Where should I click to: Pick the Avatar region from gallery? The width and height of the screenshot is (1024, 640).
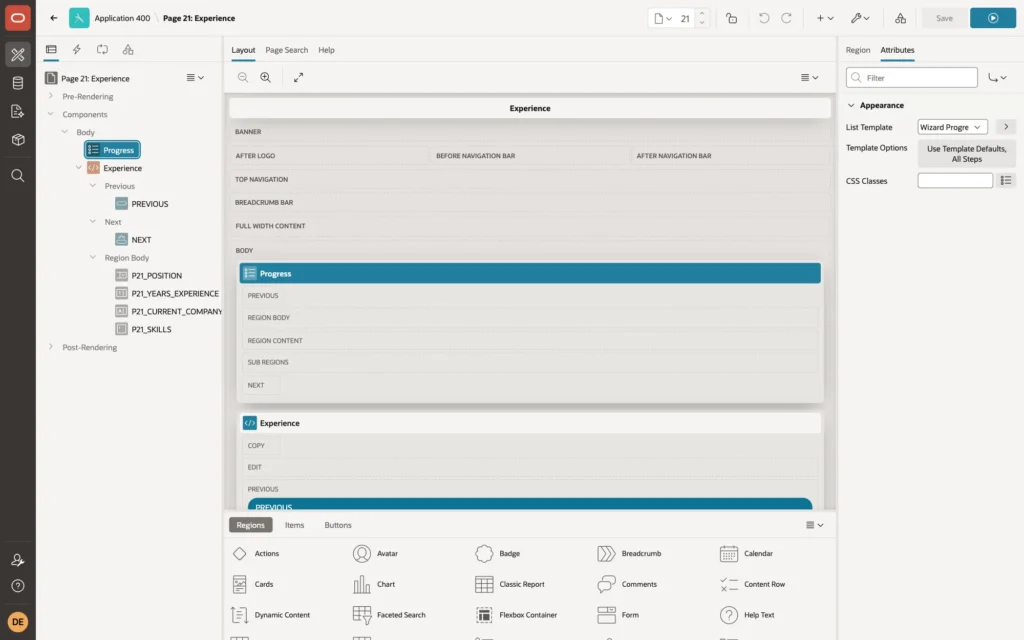(x=376, y=553)
